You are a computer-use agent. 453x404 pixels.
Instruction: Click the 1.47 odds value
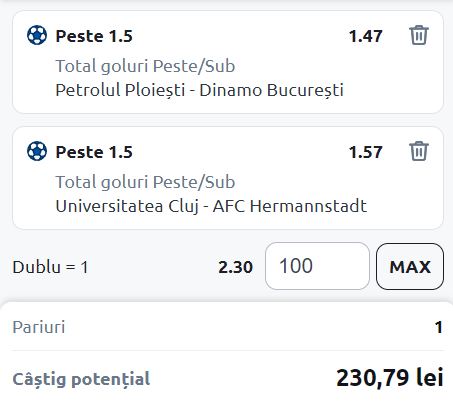365,36
